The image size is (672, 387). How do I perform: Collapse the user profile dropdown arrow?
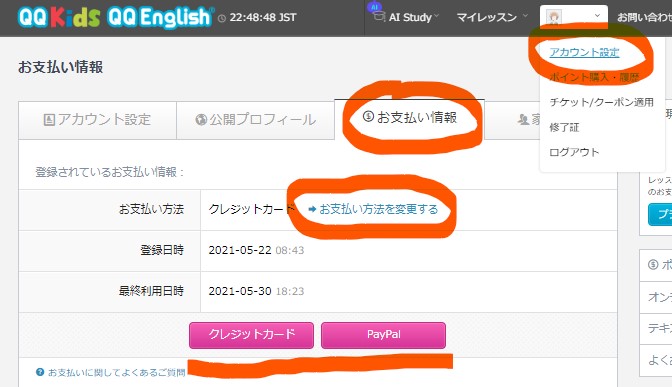point(597,16)
